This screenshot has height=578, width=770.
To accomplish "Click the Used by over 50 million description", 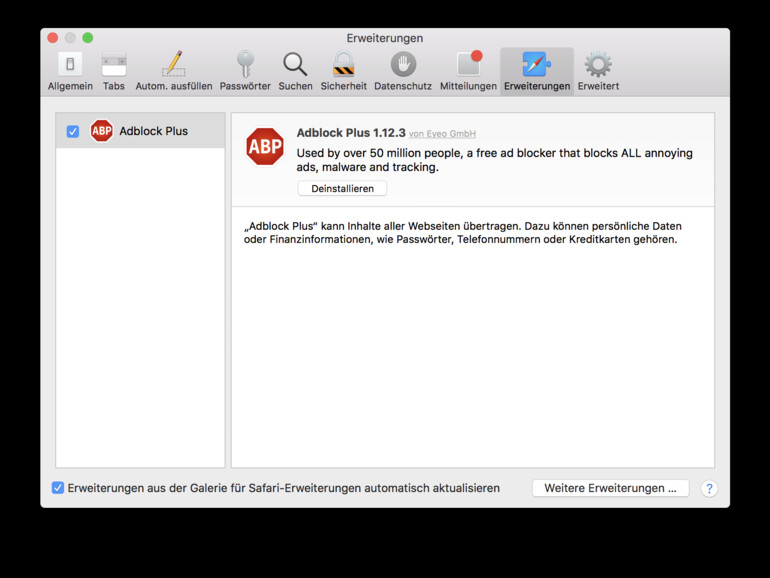I will (x=495, y=160).
